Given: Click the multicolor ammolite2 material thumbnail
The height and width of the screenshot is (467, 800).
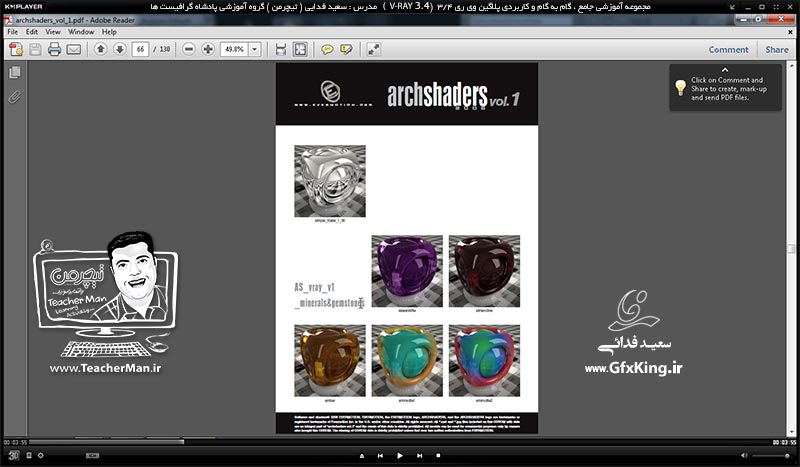Looking at the screenshot, I should click(x=484, y=361).
